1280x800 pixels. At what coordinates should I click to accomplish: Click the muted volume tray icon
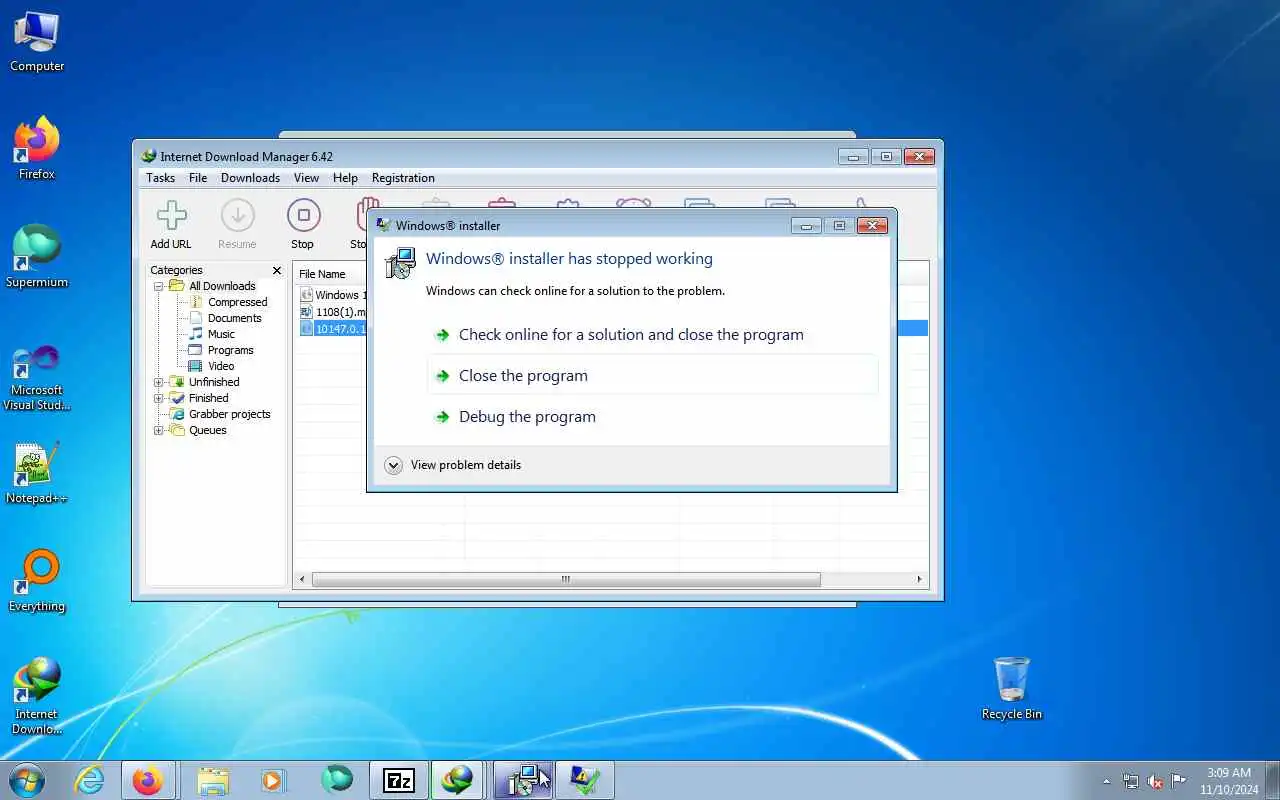(1155, 781)
